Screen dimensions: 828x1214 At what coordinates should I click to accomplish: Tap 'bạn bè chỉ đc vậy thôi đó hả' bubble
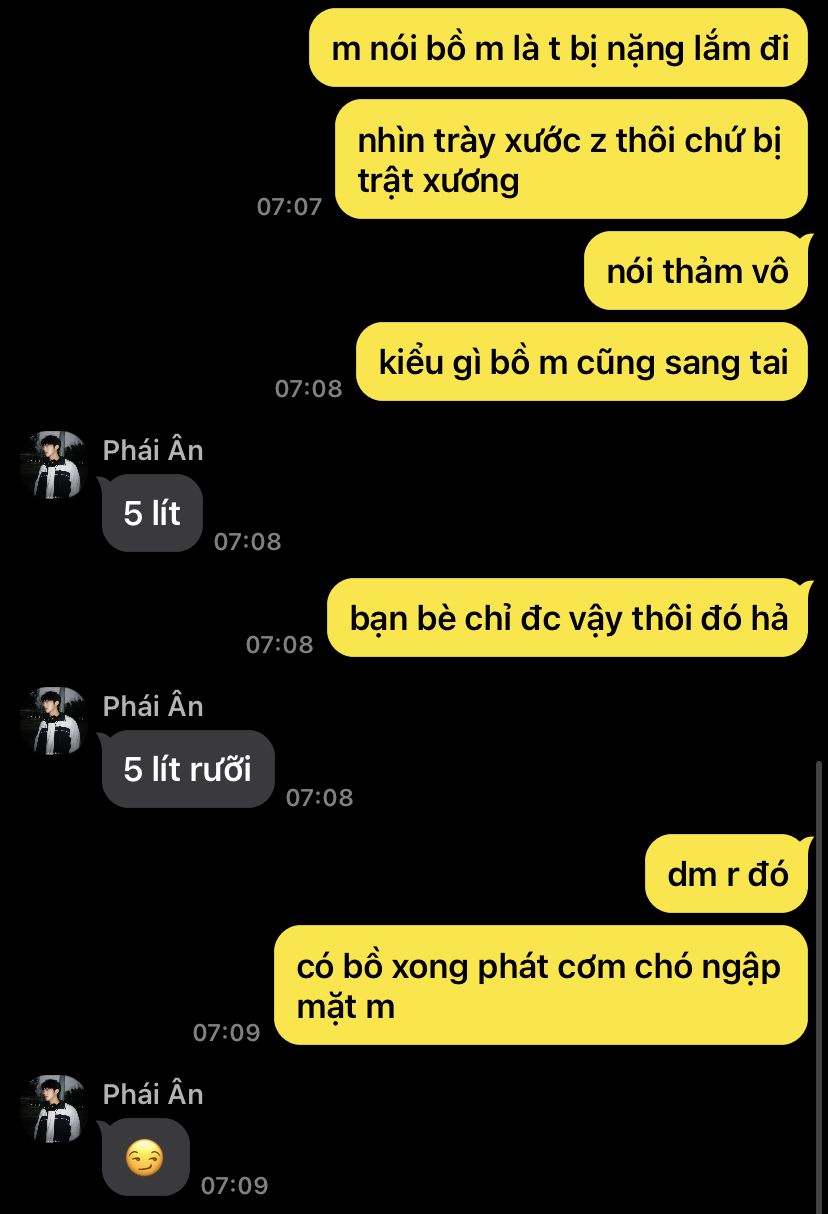pos(568,618)
